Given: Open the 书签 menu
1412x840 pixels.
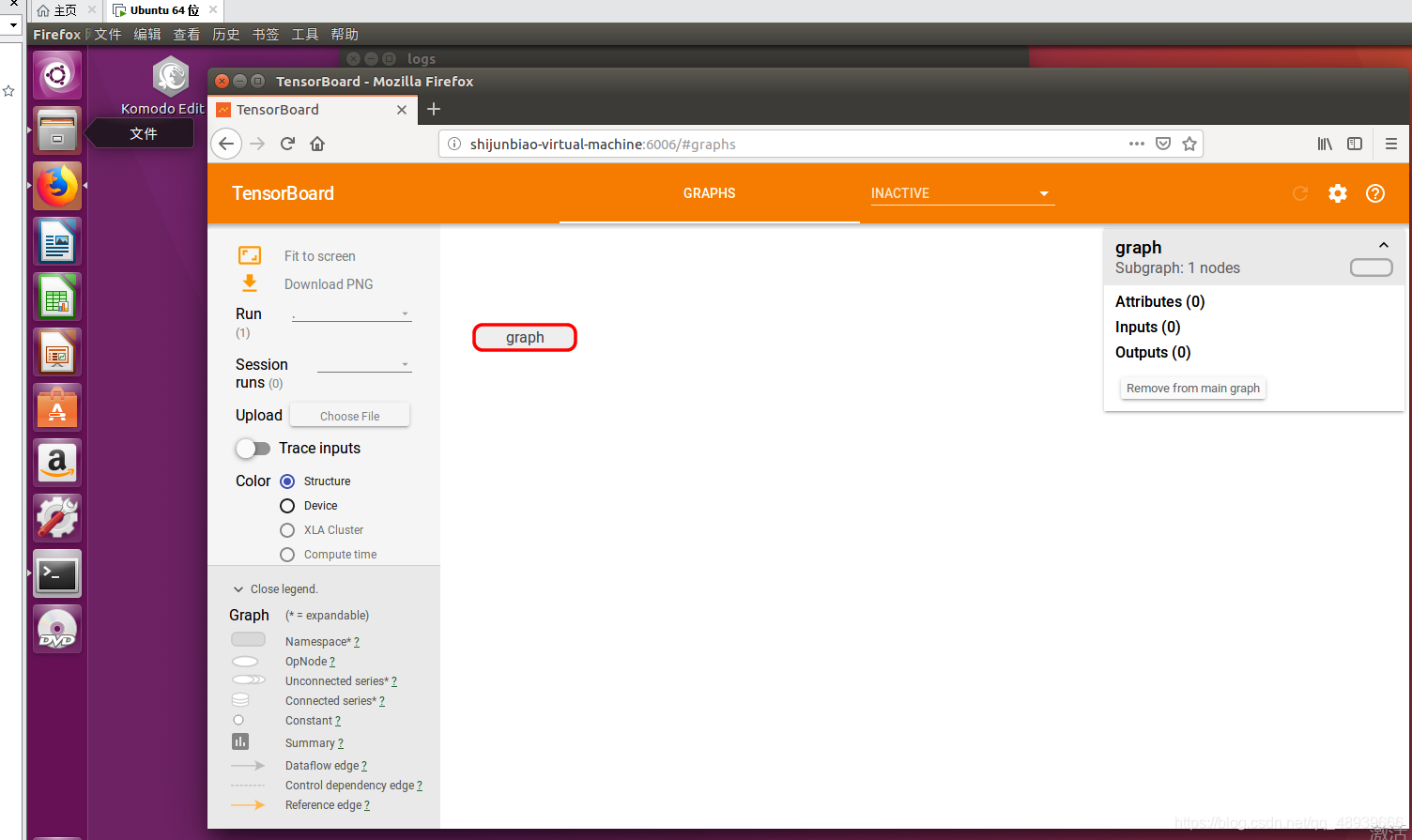Looking at the screenshot, I should click(x=266, y=35).
